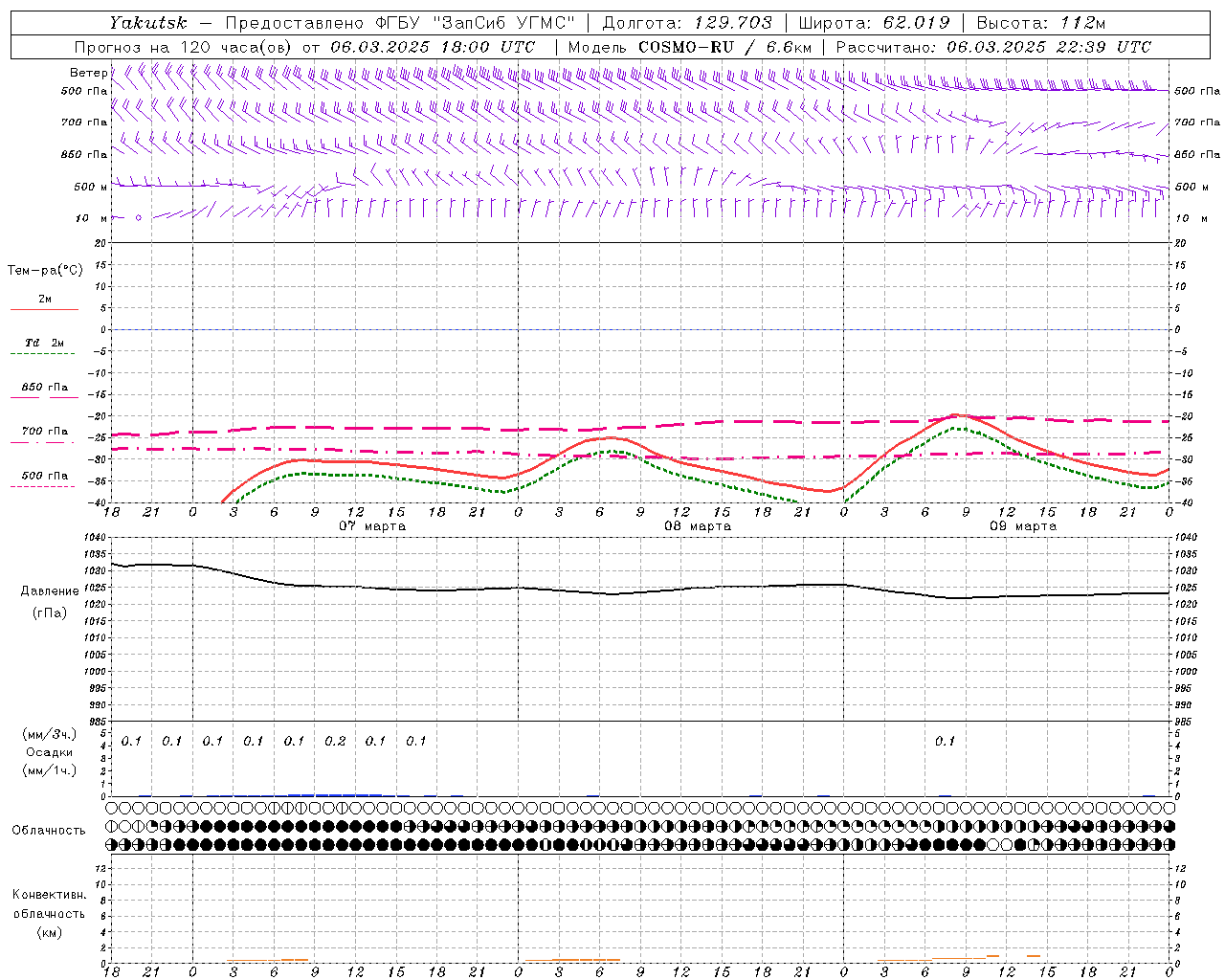The width and height of the screenshot is (1225, 980).
Task: Click the 07 марта date label
Action: 372,526
